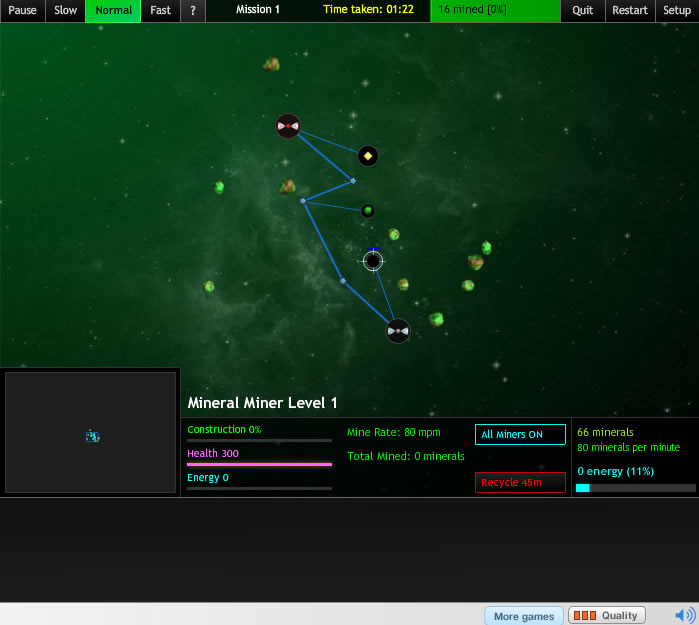Click the pink Health 300 bar
This screenshot has width=699, height=625.
259,465
